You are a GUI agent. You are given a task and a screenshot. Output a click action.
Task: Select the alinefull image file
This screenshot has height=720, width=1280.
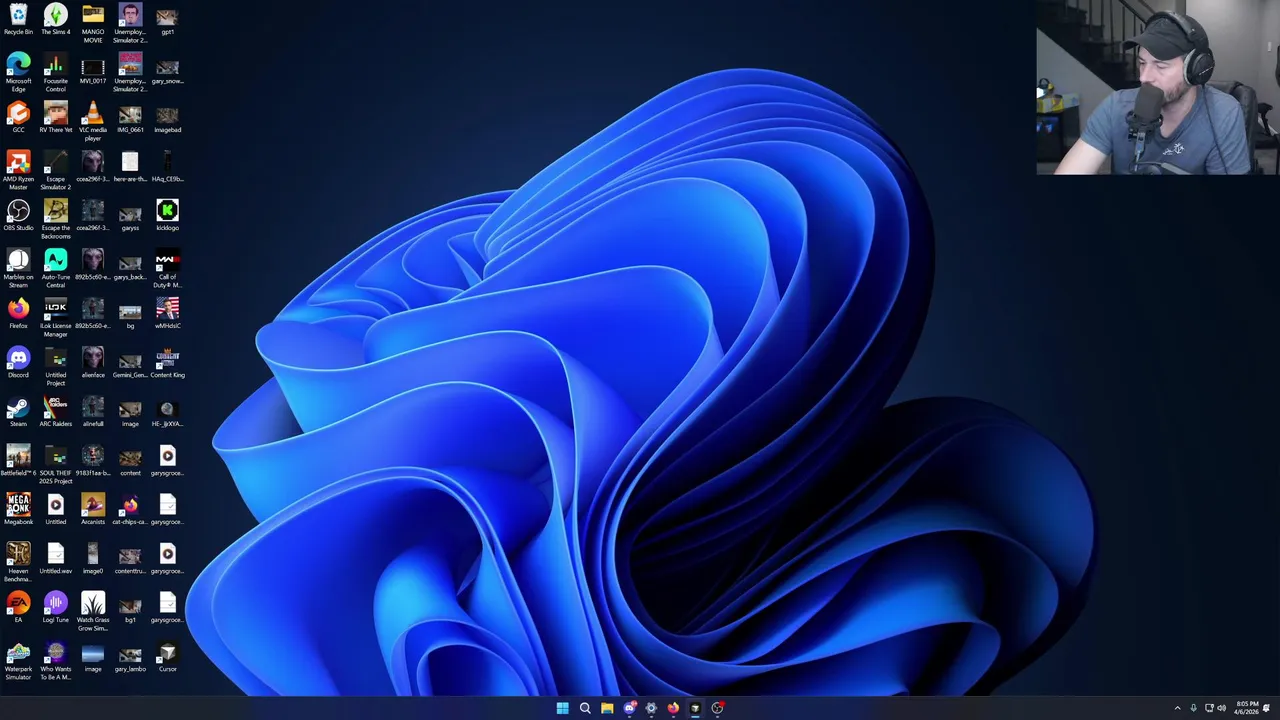(x=93, y=412)
